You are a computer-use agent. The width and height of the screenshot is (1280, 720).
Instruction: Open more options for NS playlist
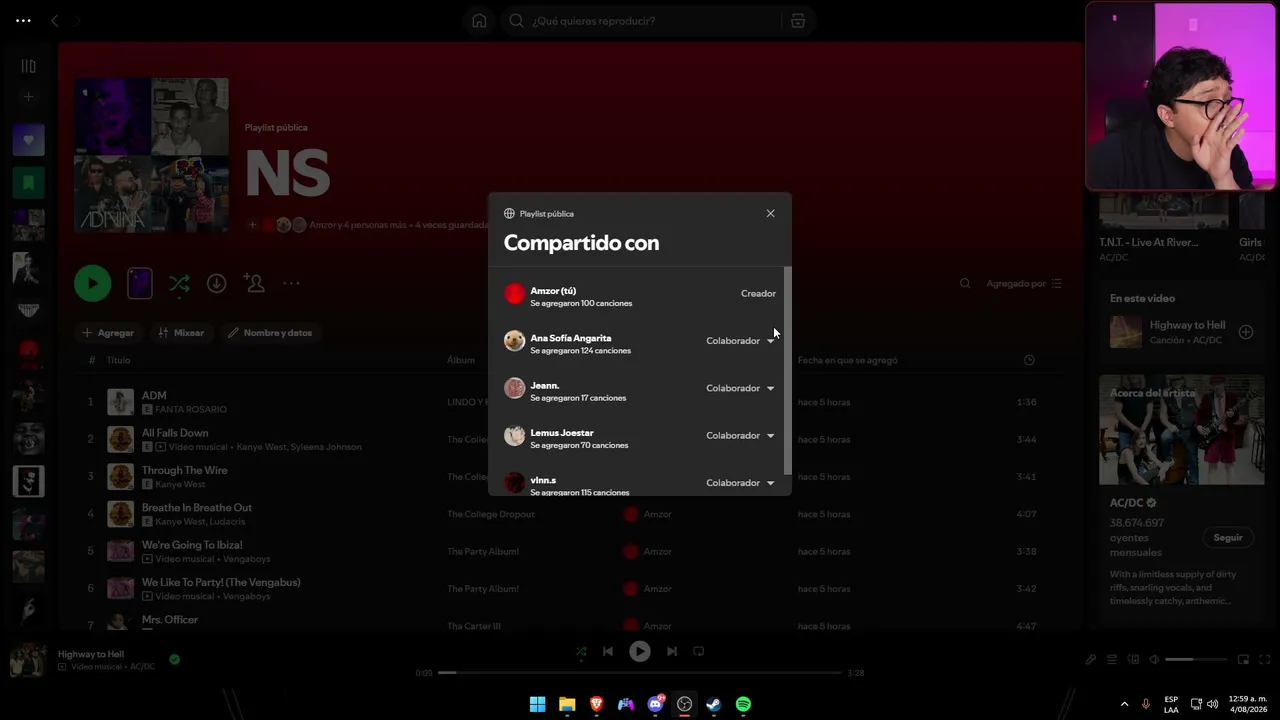coord(291,284)
